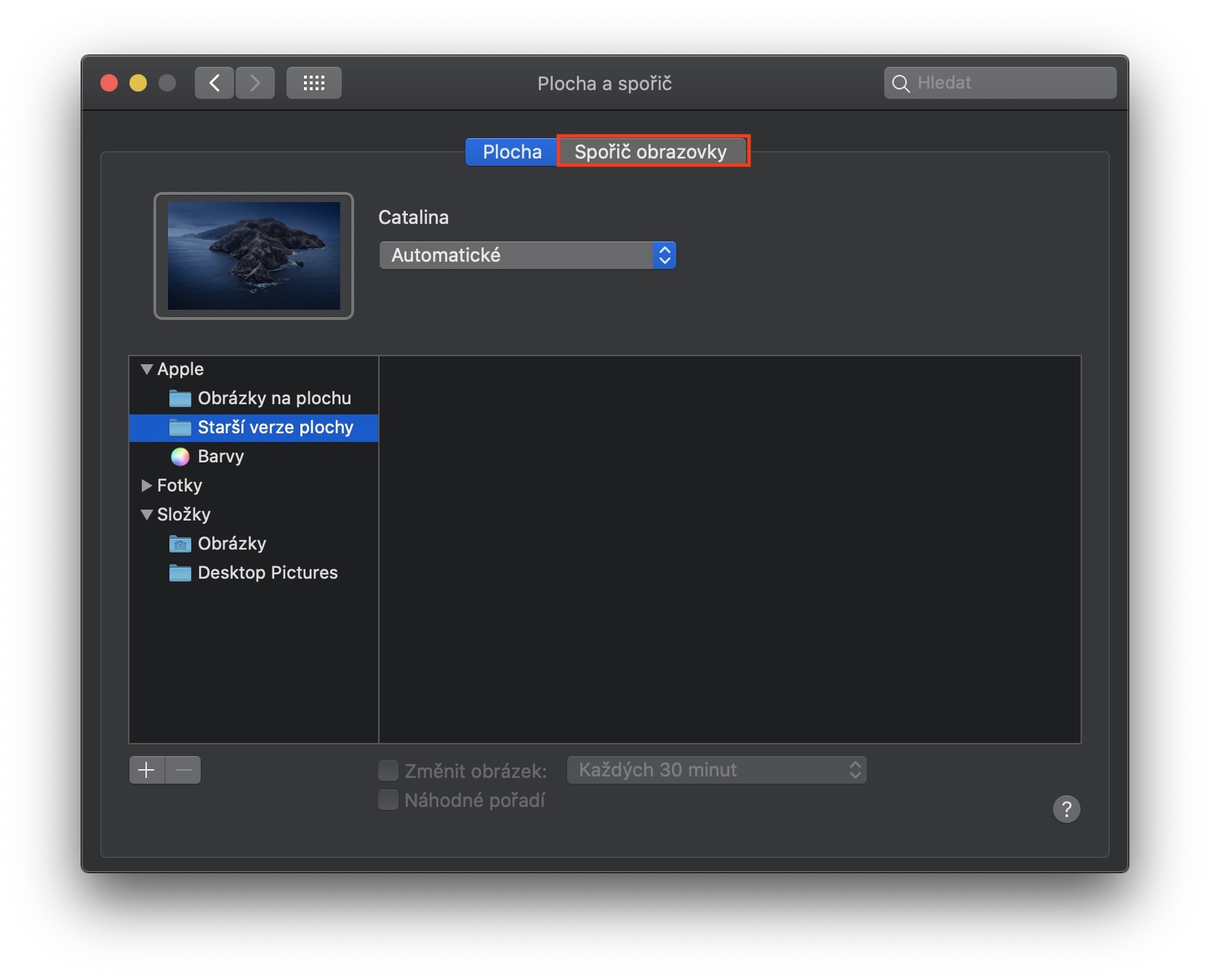Open help with the question mark button

[x=1066, y=808]
